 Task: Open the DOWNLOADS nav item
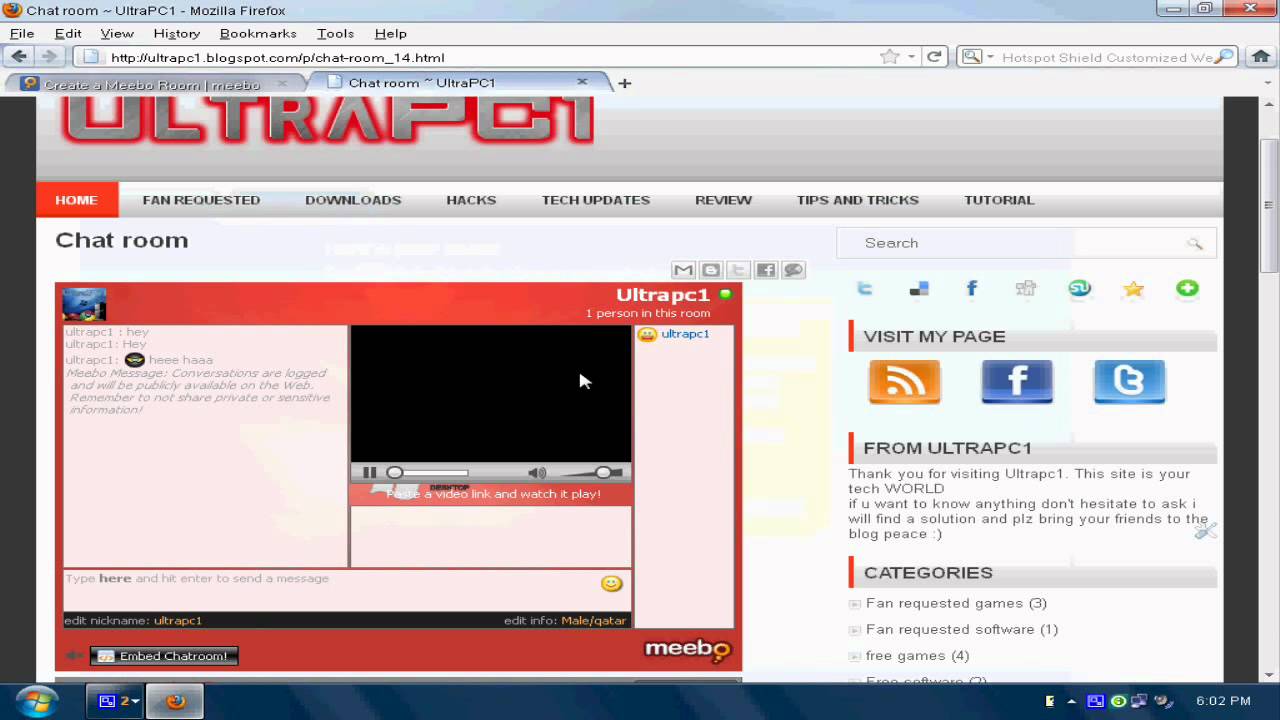click(353, 200)
